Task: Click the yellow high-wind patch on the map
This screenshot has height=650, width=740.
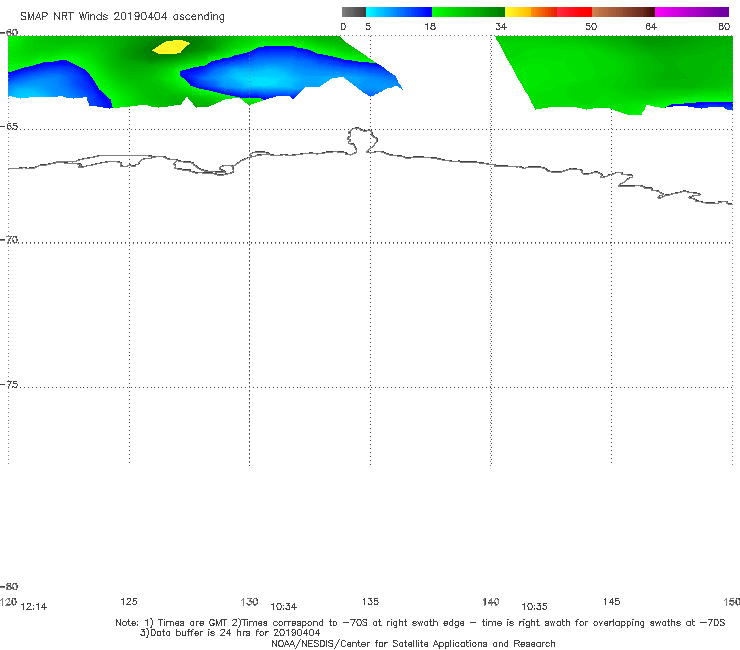Action: (x=171, y=47)
